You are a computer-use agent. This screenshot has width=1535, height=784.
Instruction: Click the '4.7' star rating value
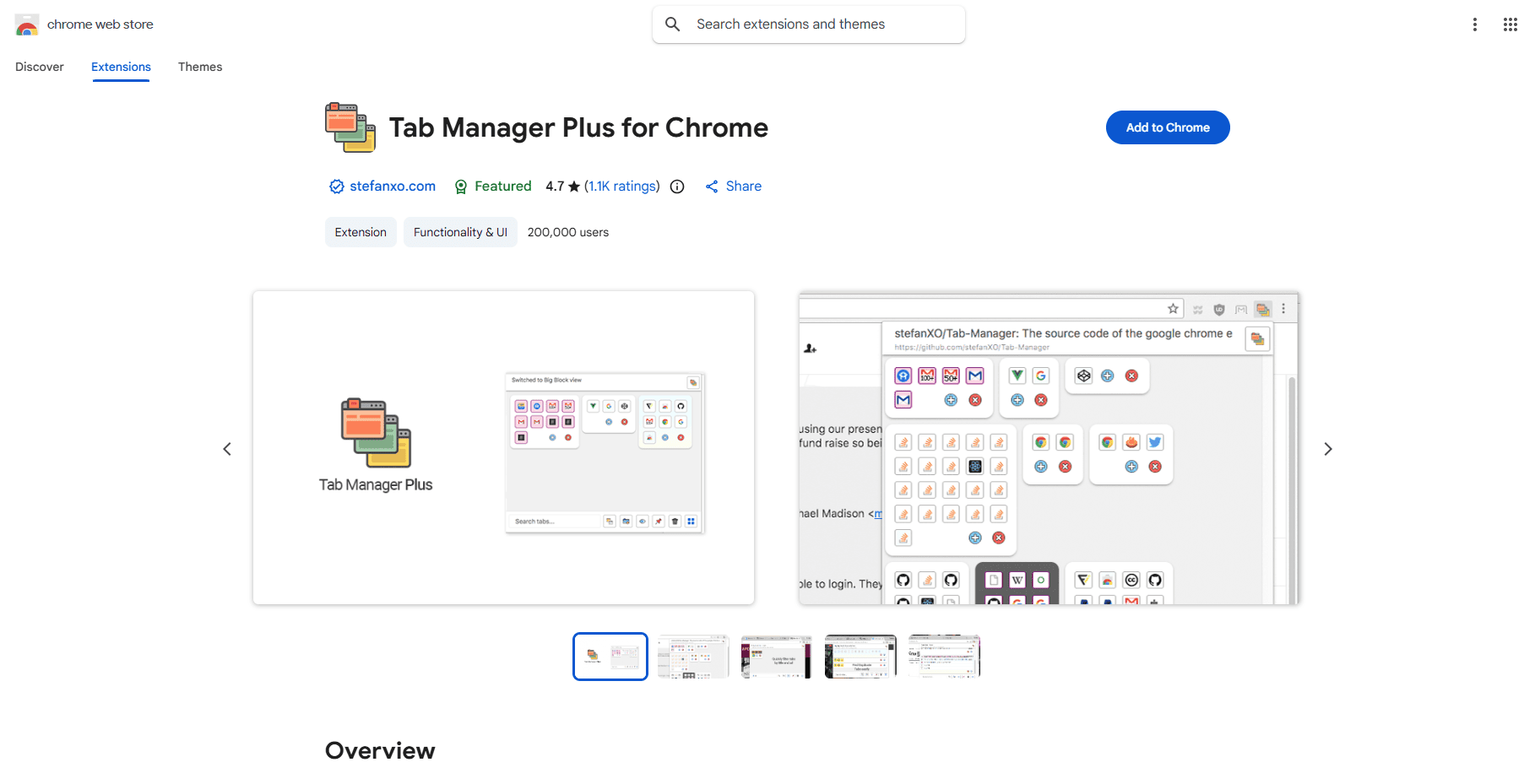(555, 187)
